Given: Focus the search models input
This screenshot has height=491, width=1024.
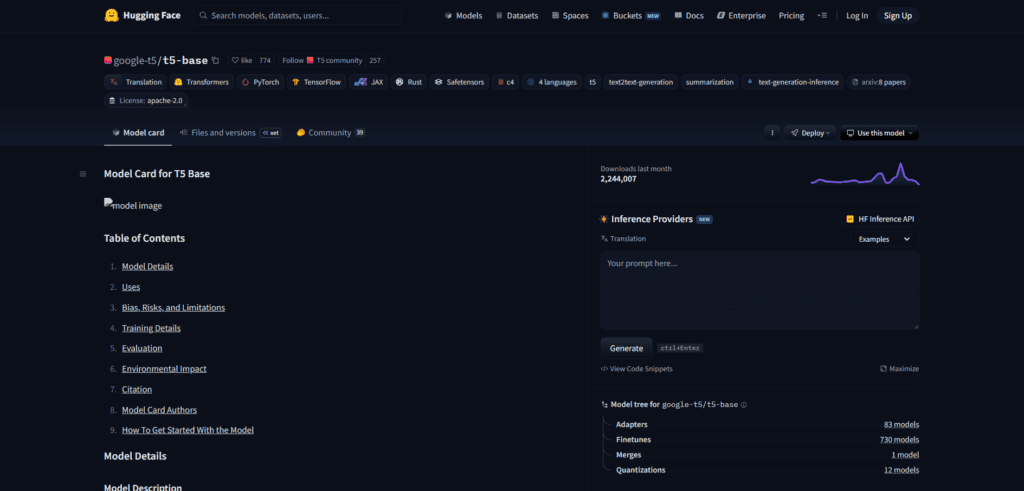Looking at the screenshot, I should [x=297, y=15].
